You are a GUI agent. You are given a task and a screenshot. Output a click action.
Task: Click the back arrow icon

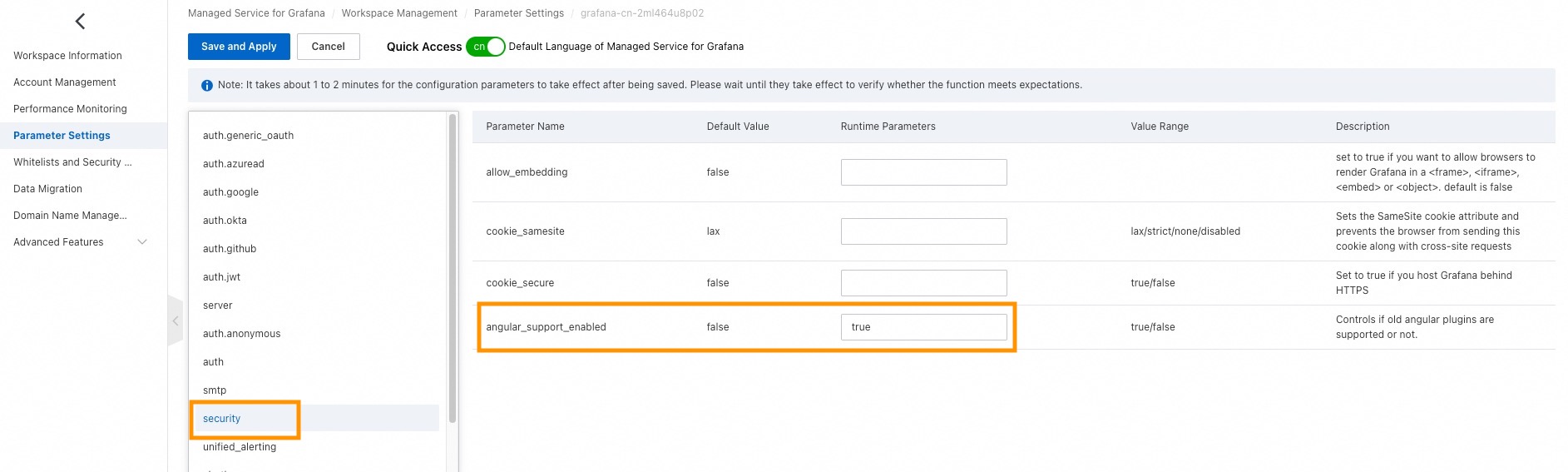pos(81,22)
